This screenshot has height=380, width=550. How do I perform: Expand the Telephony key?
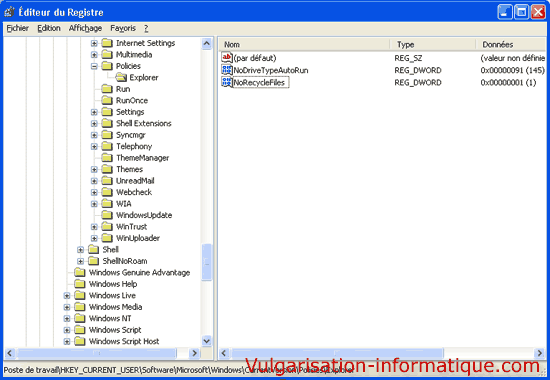coord(94,146)
